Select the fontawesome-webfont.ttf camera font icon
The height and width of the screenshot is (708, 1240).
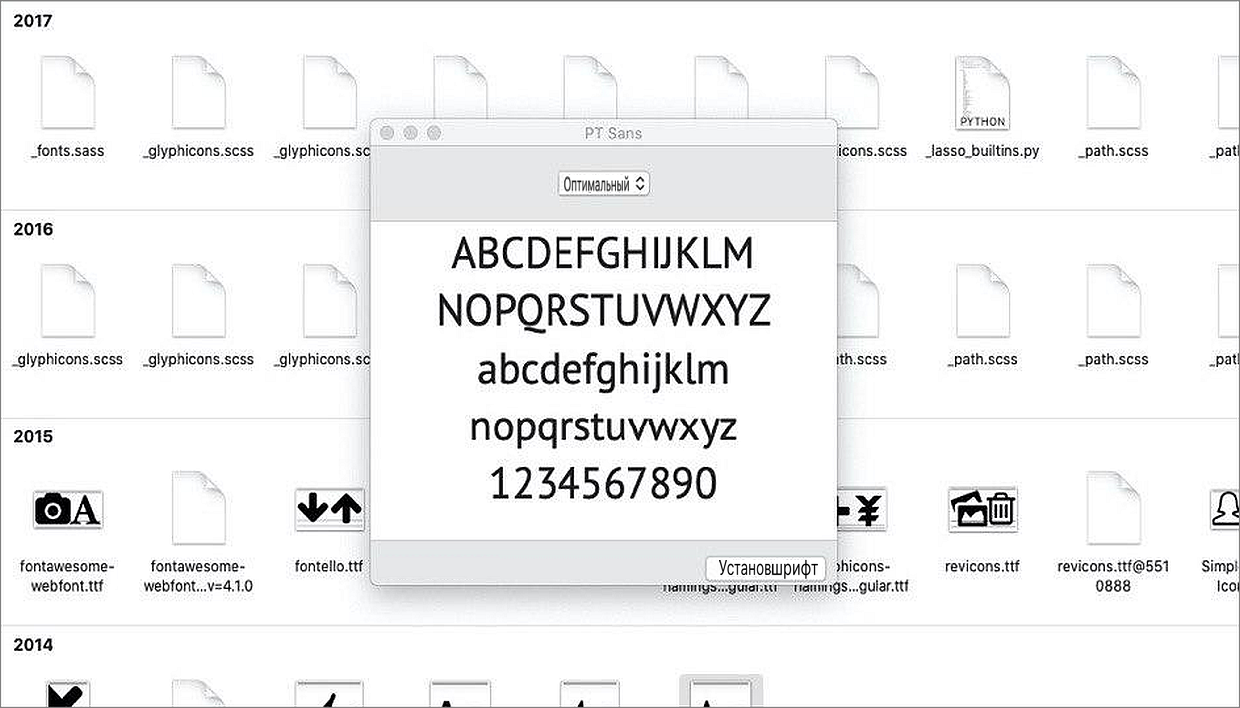(x=68, y=510)
